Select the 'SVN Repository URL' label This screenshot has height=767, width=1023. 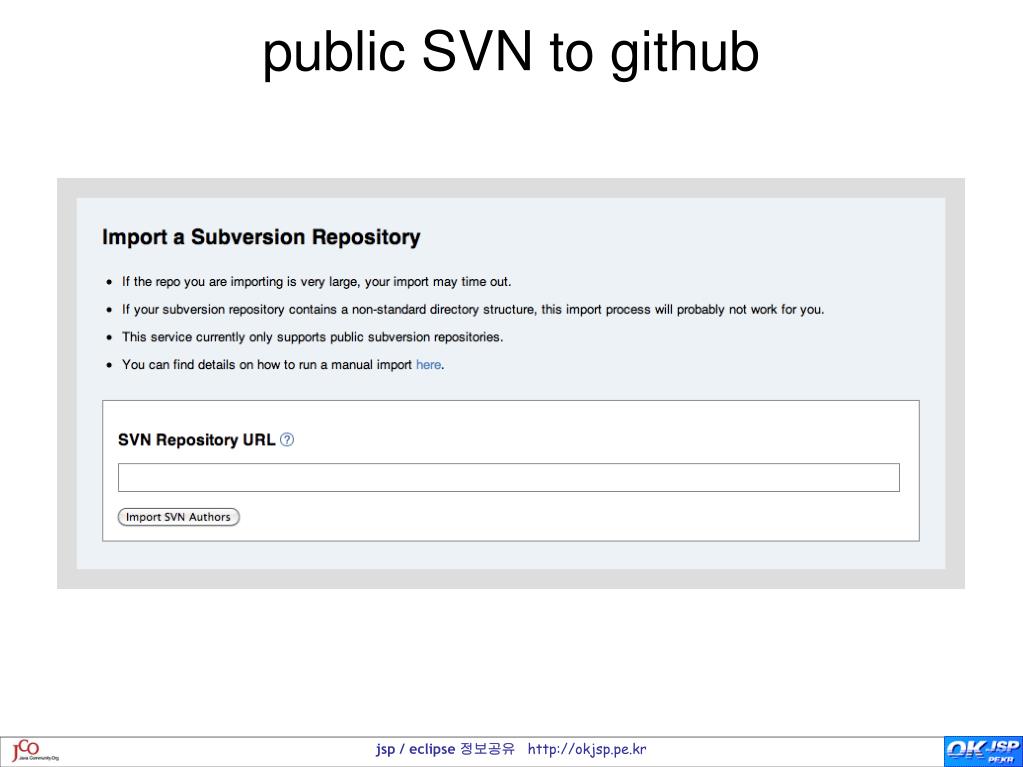click(196, 440)
